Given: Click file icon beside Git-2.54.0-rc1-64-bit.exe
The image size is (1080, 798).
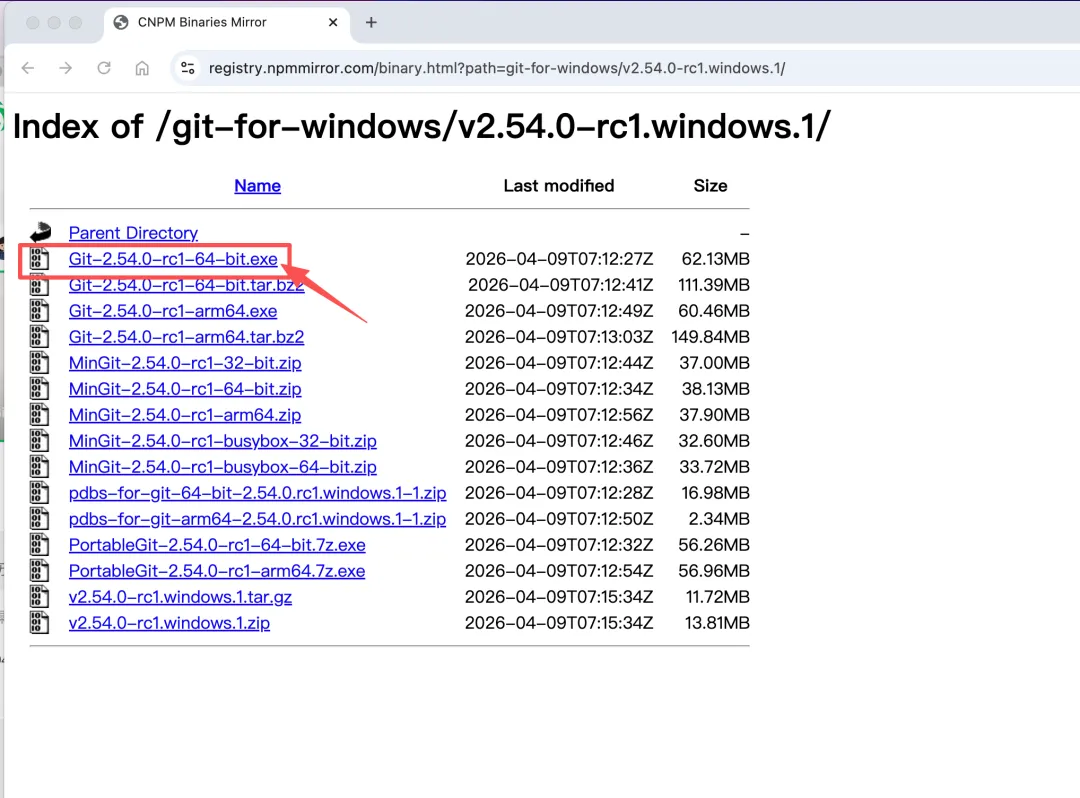Looking at the screenshot, I should [x=39, y=259].
